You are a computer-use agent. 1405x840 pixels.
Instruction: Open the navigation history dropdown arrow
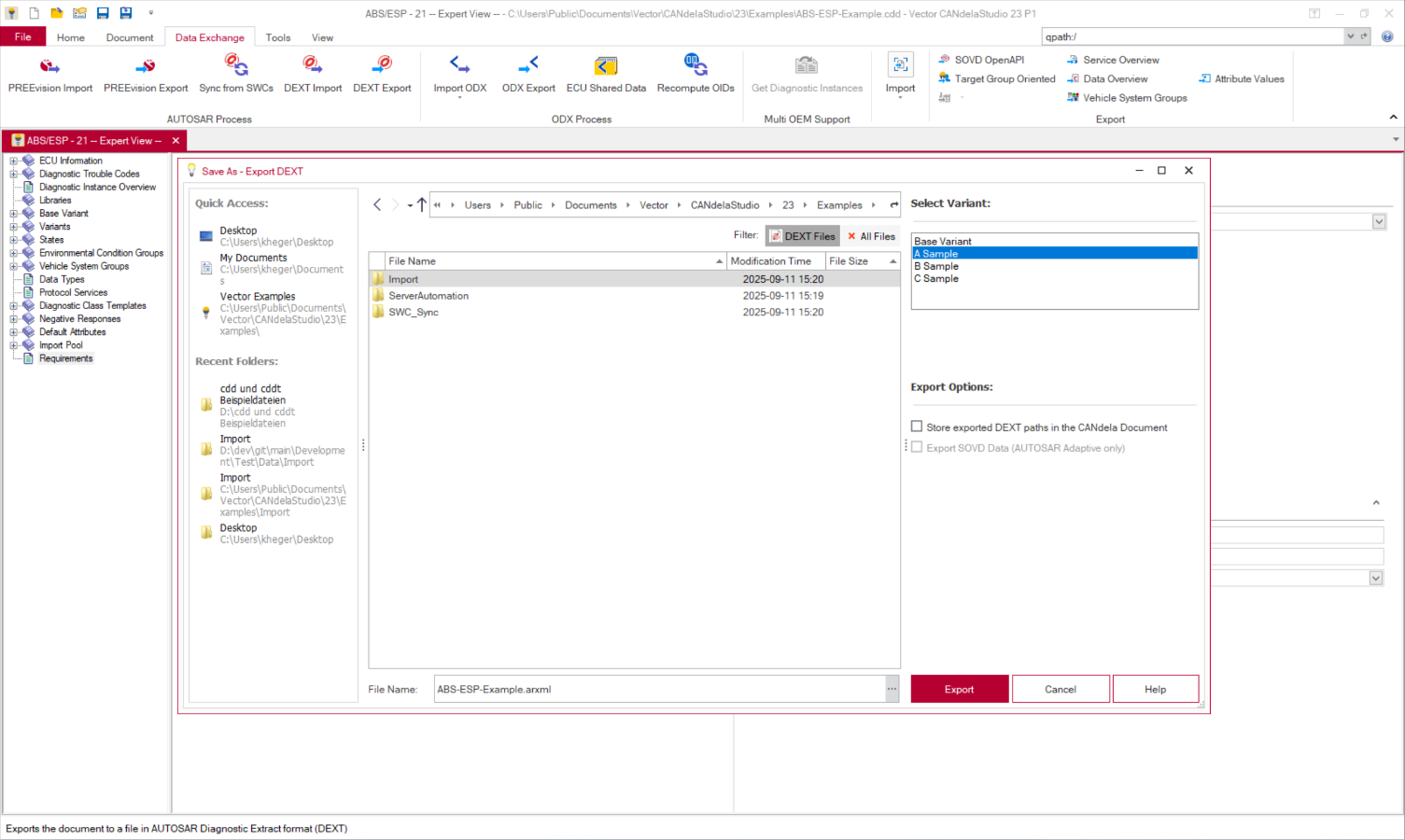(x=410, y=205)
